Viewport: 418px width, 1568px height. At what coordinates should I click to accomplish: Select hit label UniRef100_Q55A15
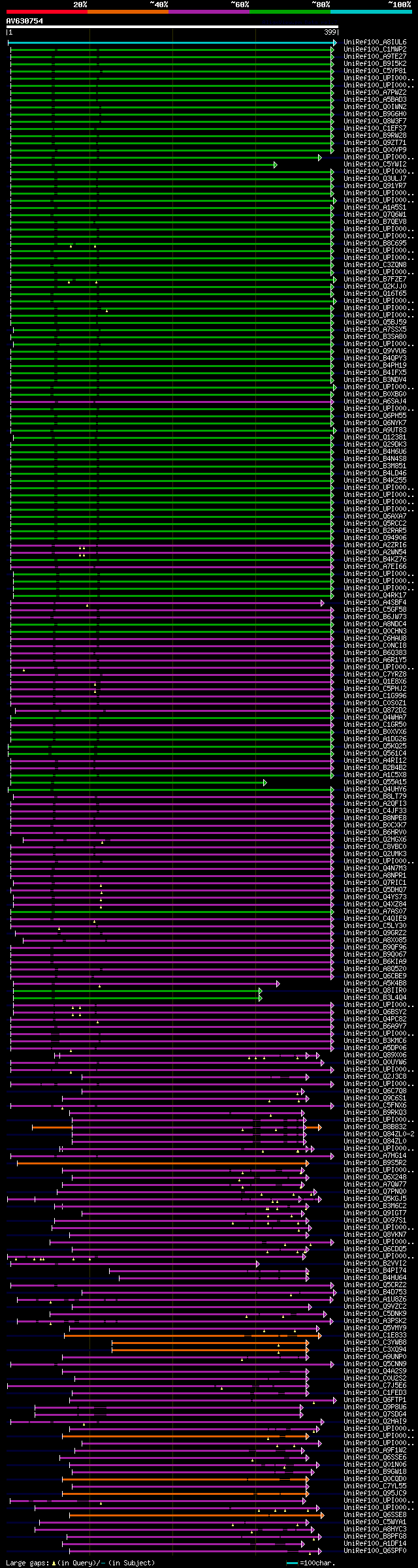click(x=375, y=782)
